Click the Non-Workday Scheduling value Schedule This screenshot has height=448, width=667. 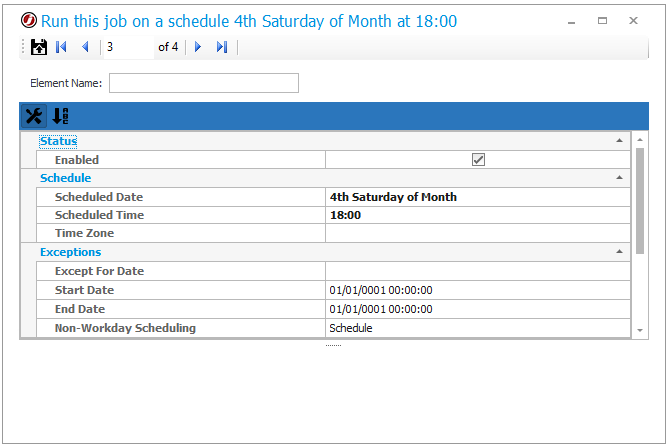click(x=351, y=328)
